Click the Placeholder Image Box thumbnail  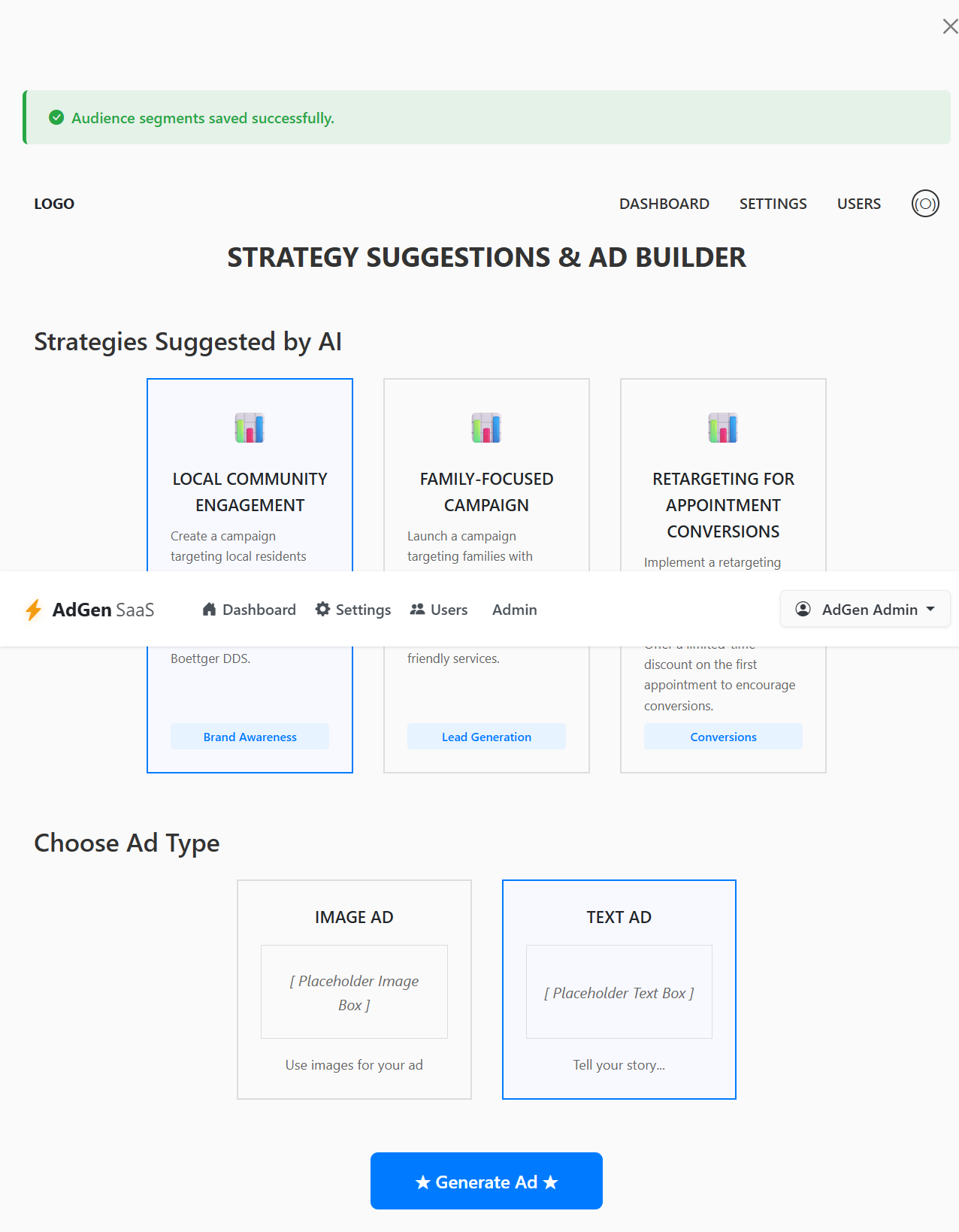coord(354,992)
